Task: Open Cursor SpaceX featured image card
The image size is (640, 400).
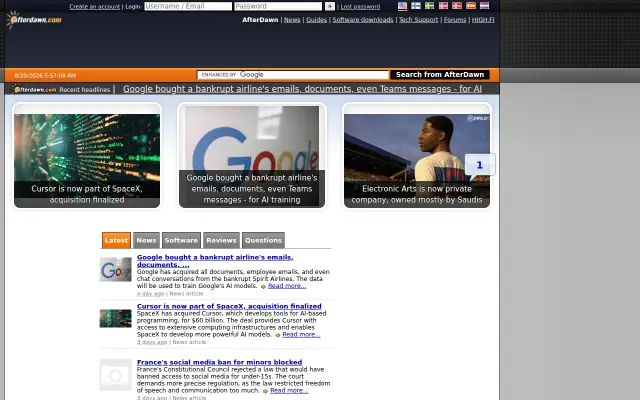Action: (87, 156)
